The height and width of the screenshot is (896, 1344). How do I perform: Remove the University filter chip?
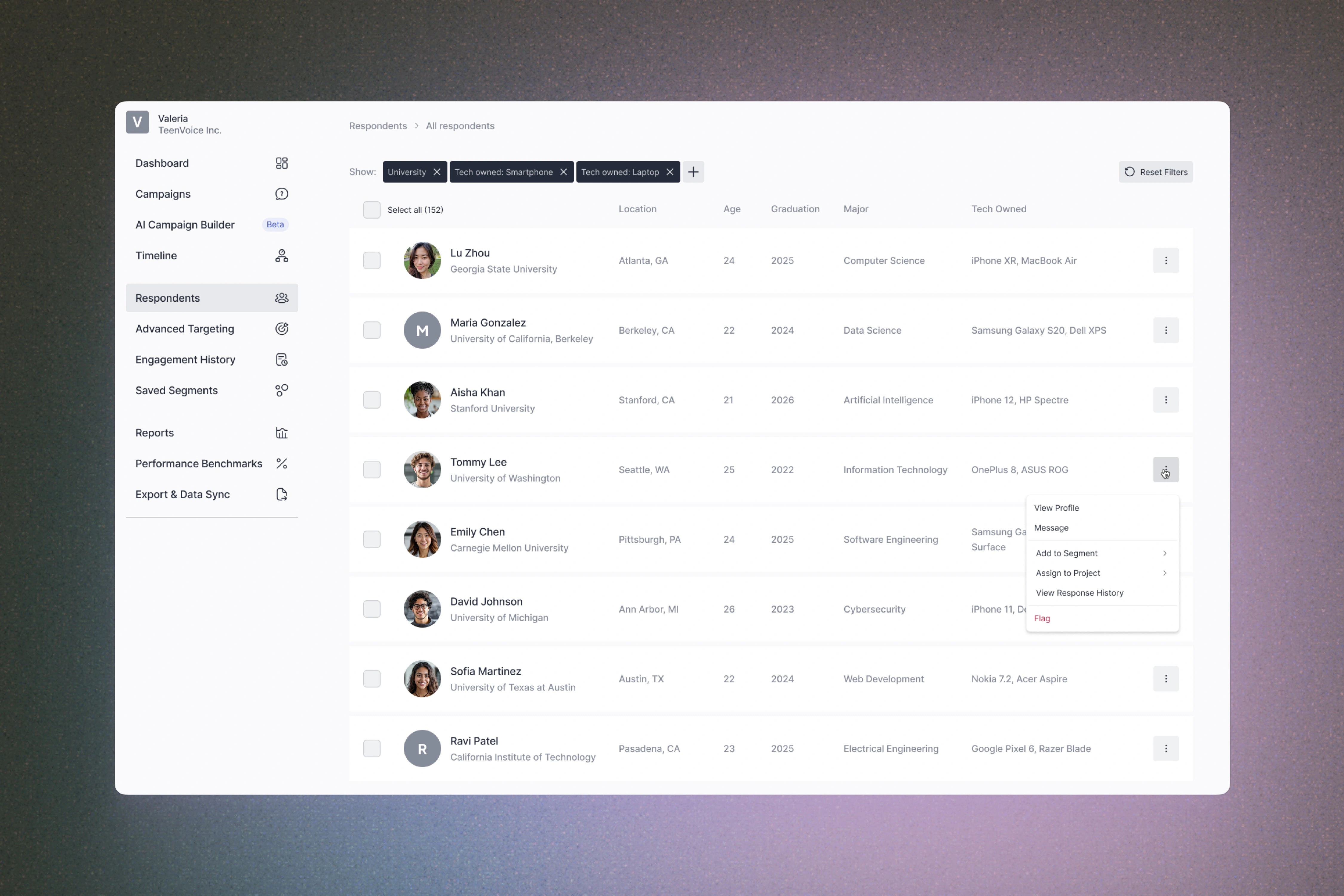437,172
